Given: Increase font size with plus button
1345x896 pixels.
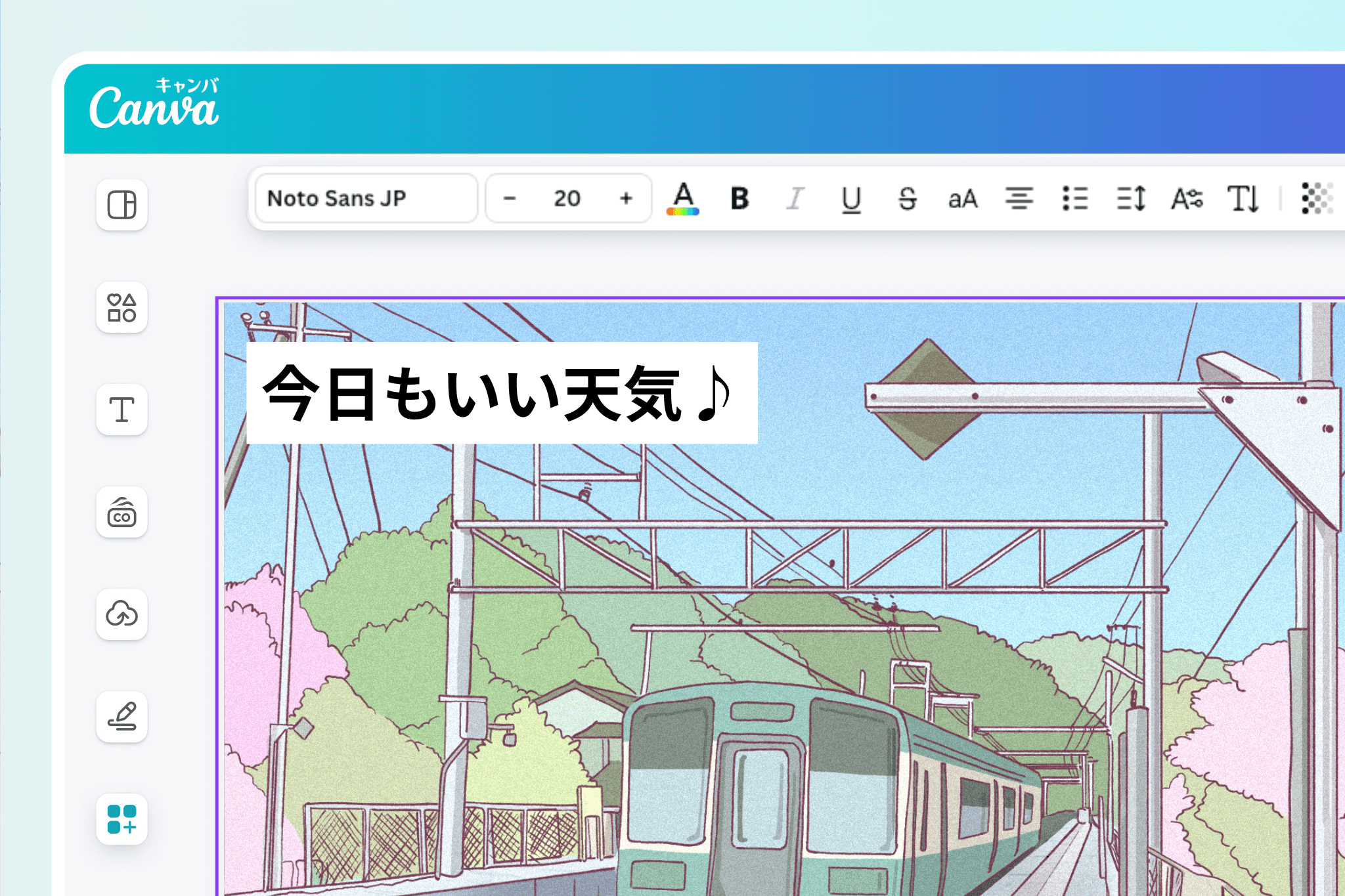Looking at the screenshot, I should [625, 198].
